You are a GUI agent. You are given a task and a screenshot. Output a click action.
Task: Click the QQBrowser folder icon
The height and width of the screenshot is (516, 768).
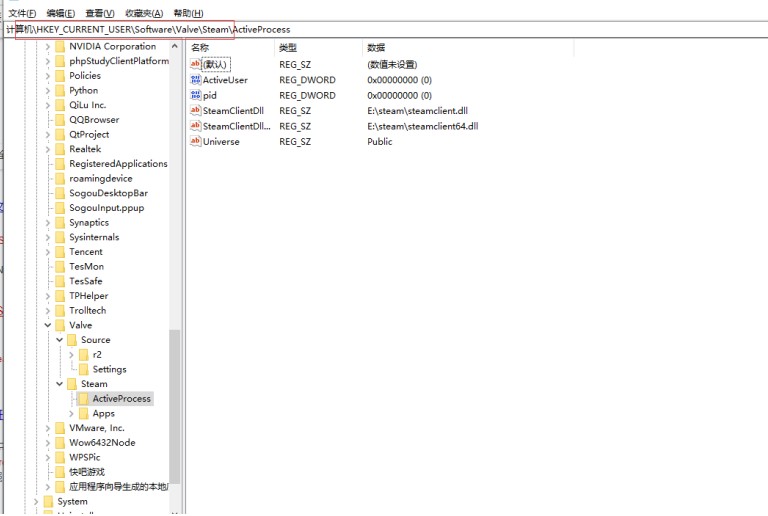(60, 120)
